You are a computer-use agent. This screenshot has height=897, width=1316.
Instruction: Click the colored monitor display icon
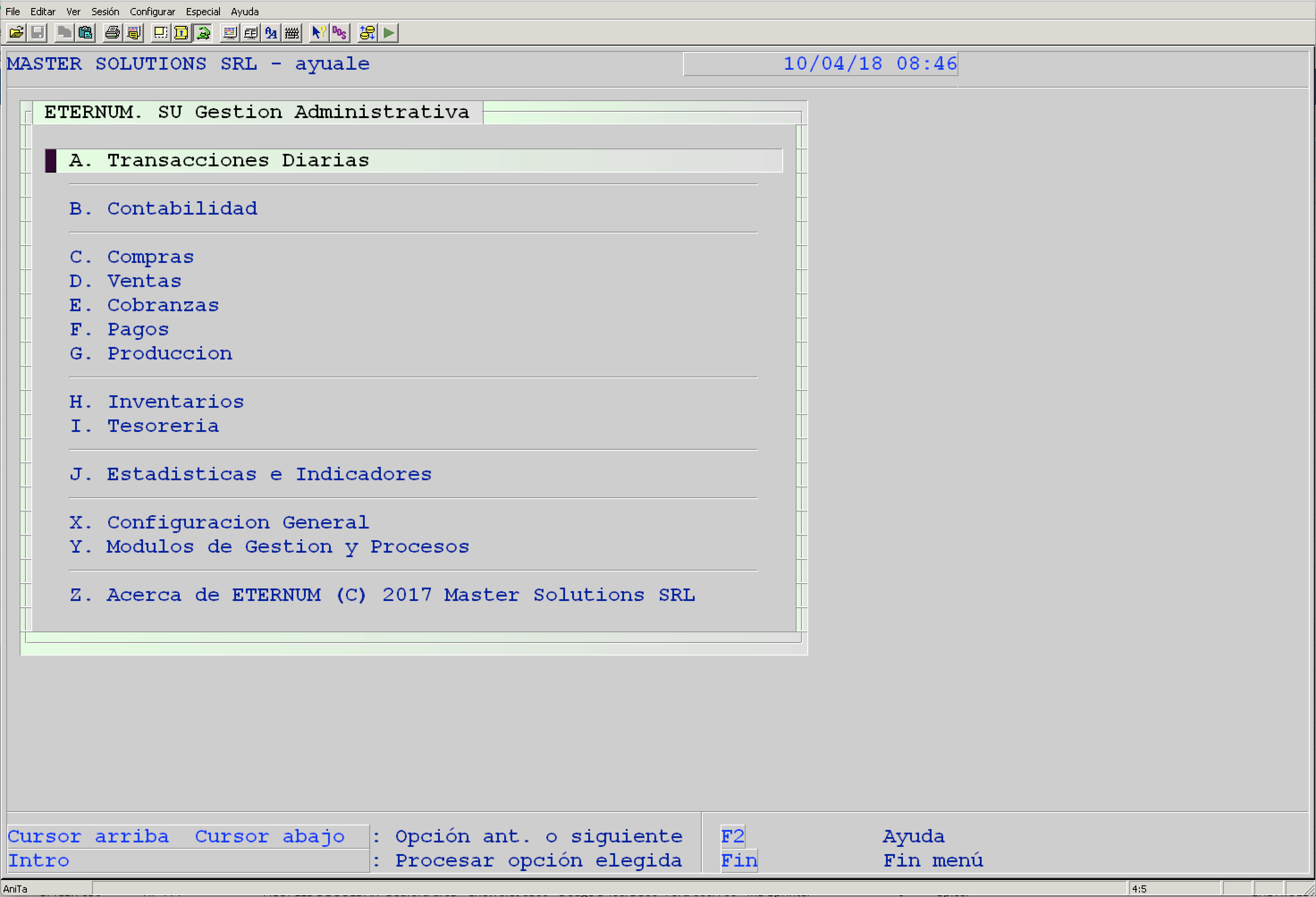tap(229, 33)
